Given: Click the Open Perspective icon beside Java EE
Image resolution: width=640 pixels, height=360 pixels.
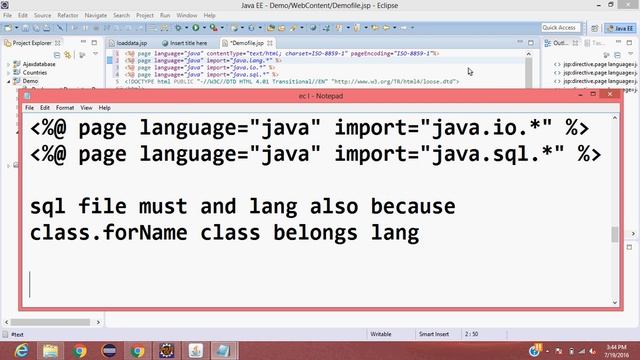Looking at the screenshot, I should point(595,28).
